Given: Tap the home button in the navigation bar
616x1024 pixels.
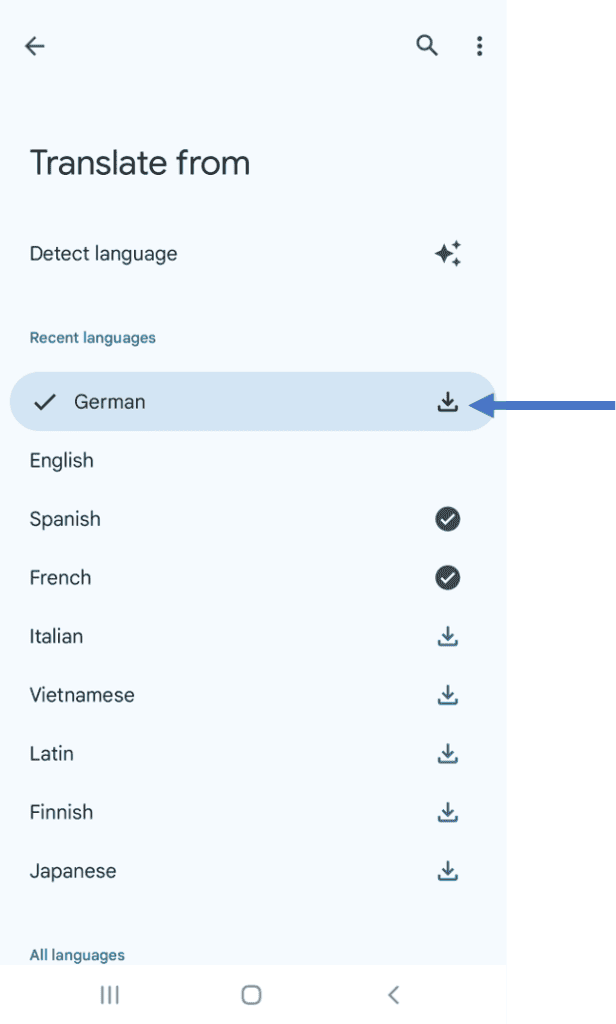Looking at the screenshot, I should pos(251,995).
